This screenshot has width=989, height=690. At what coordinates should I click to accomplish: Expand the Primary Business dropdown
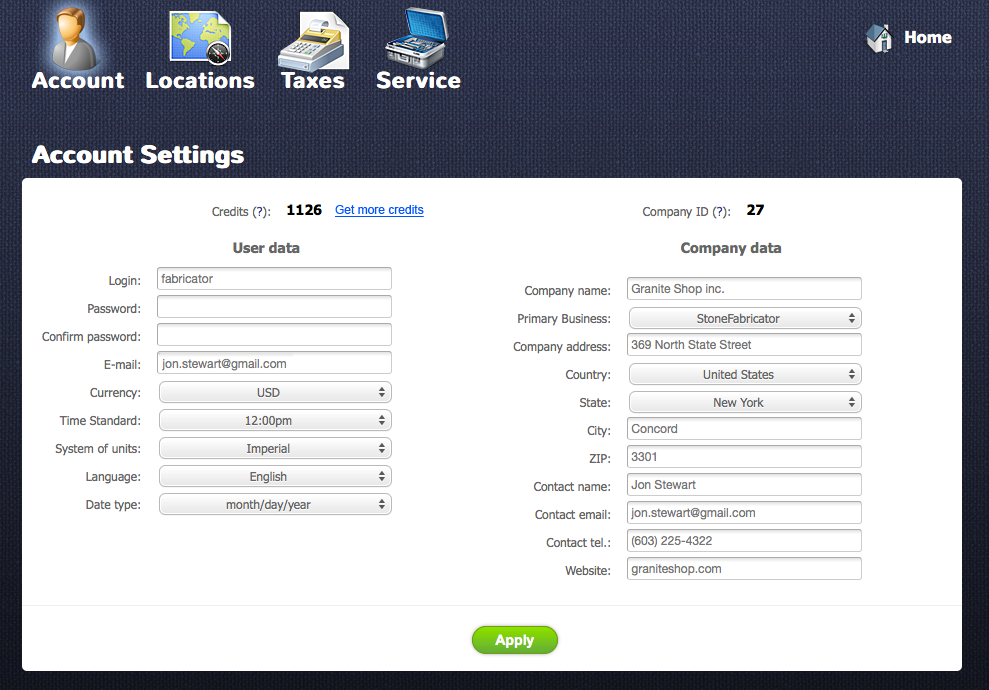744,317
